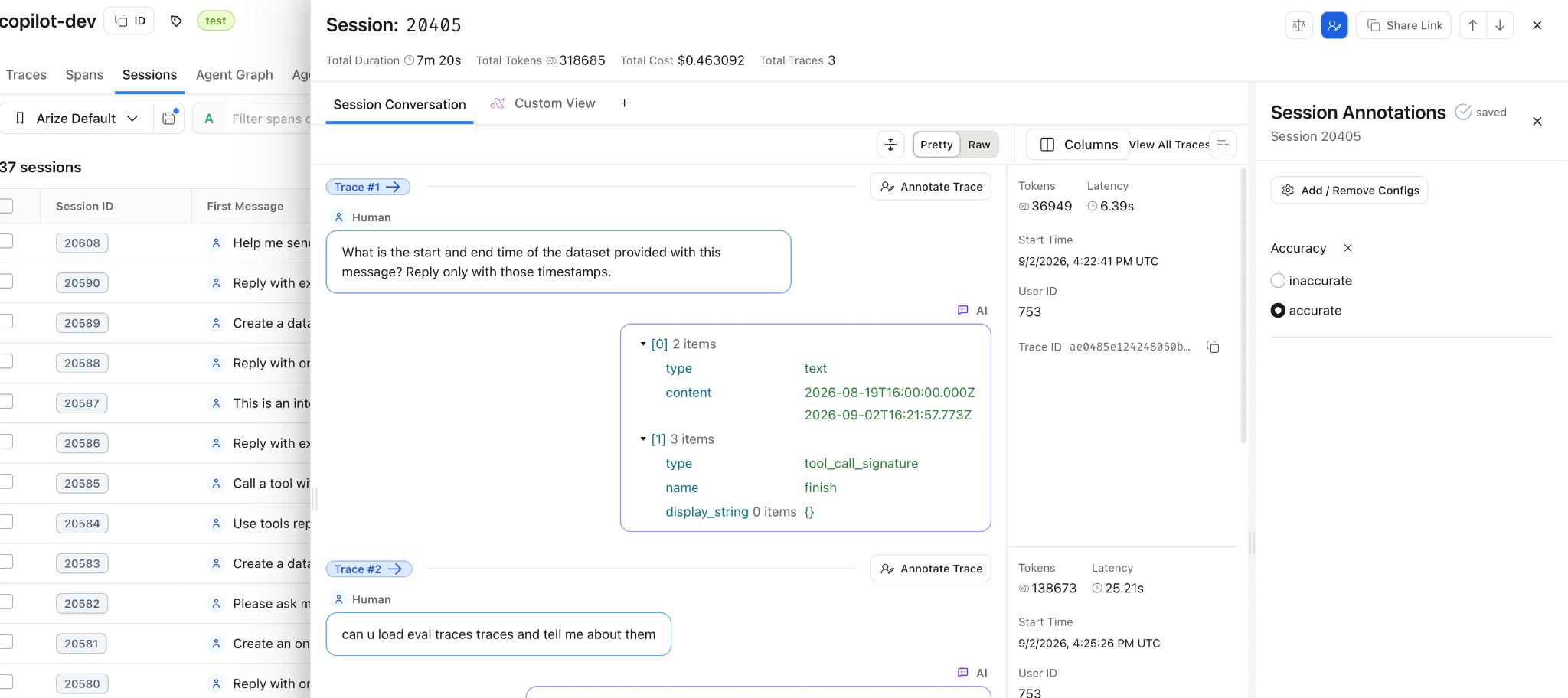
Task: Check the box for session 20590
Action: pyautogui.click(x=5, y=282)
